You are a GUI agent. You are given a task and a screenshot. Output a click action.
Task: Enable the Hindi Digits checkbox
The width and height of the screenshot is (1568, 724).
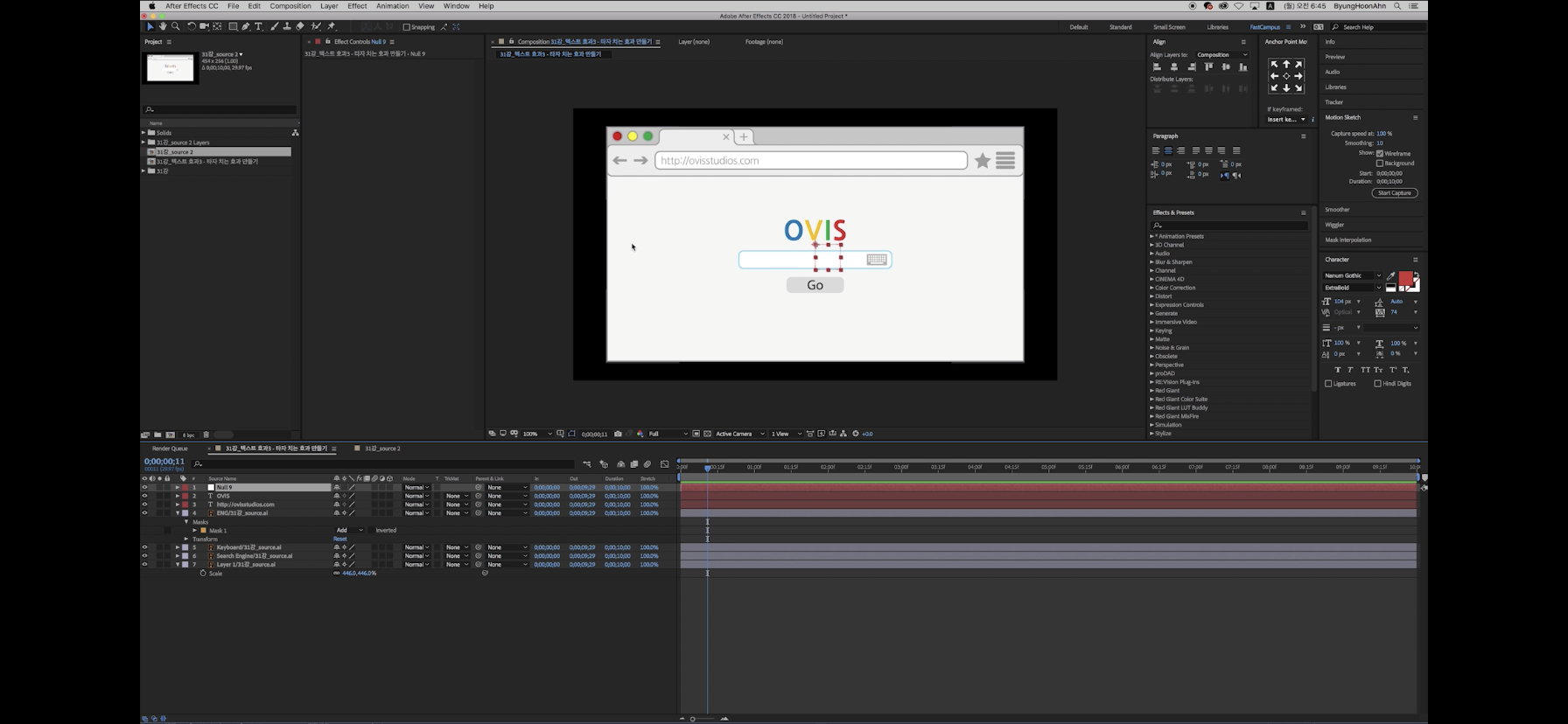(1377, 383)
